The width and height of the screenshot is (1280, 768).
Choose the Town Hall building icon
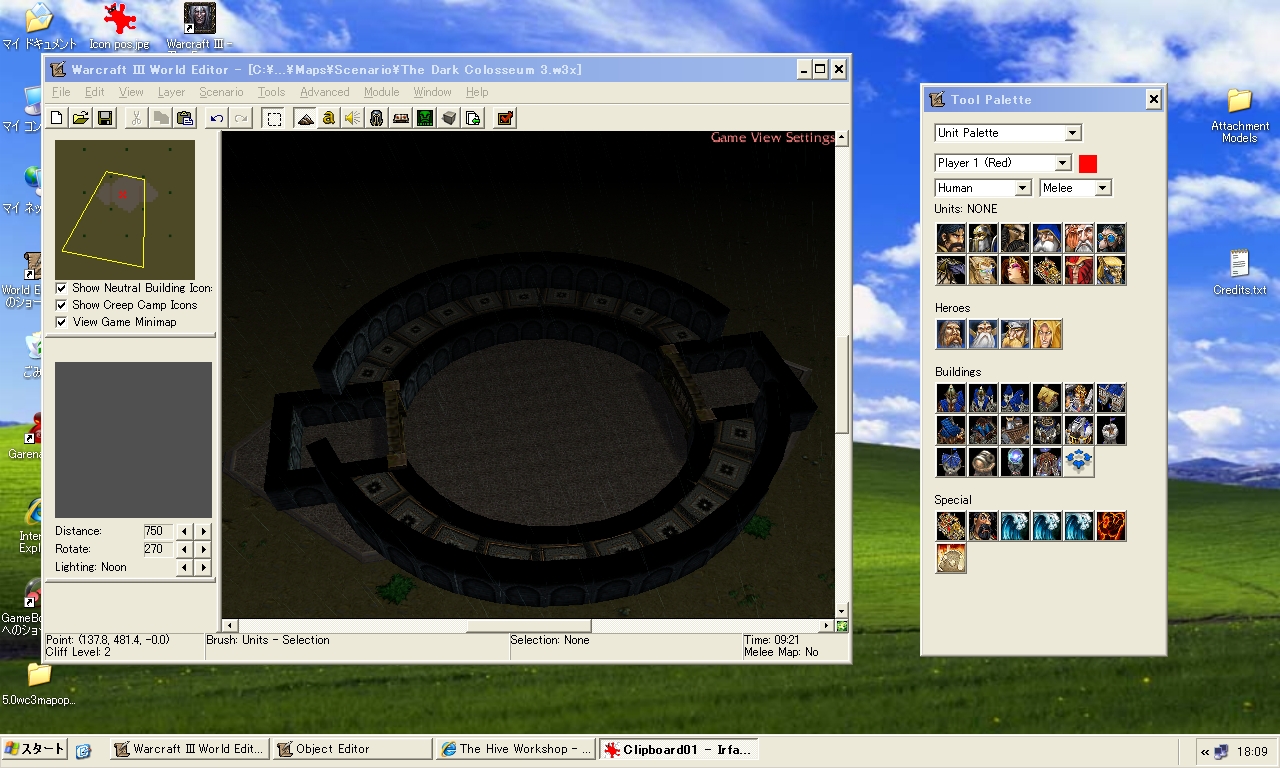951,398
